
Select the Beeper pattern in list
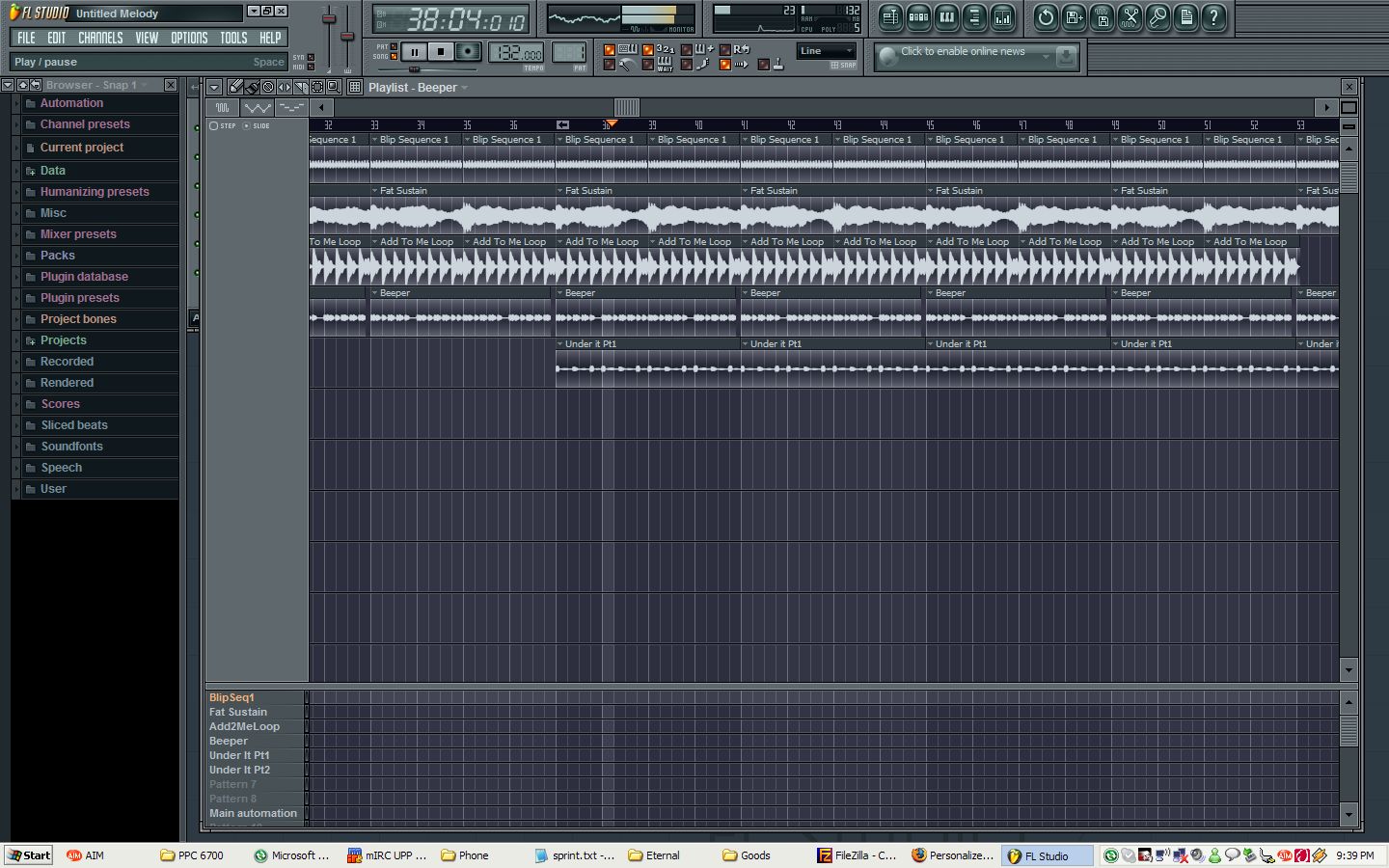(229, 741)
